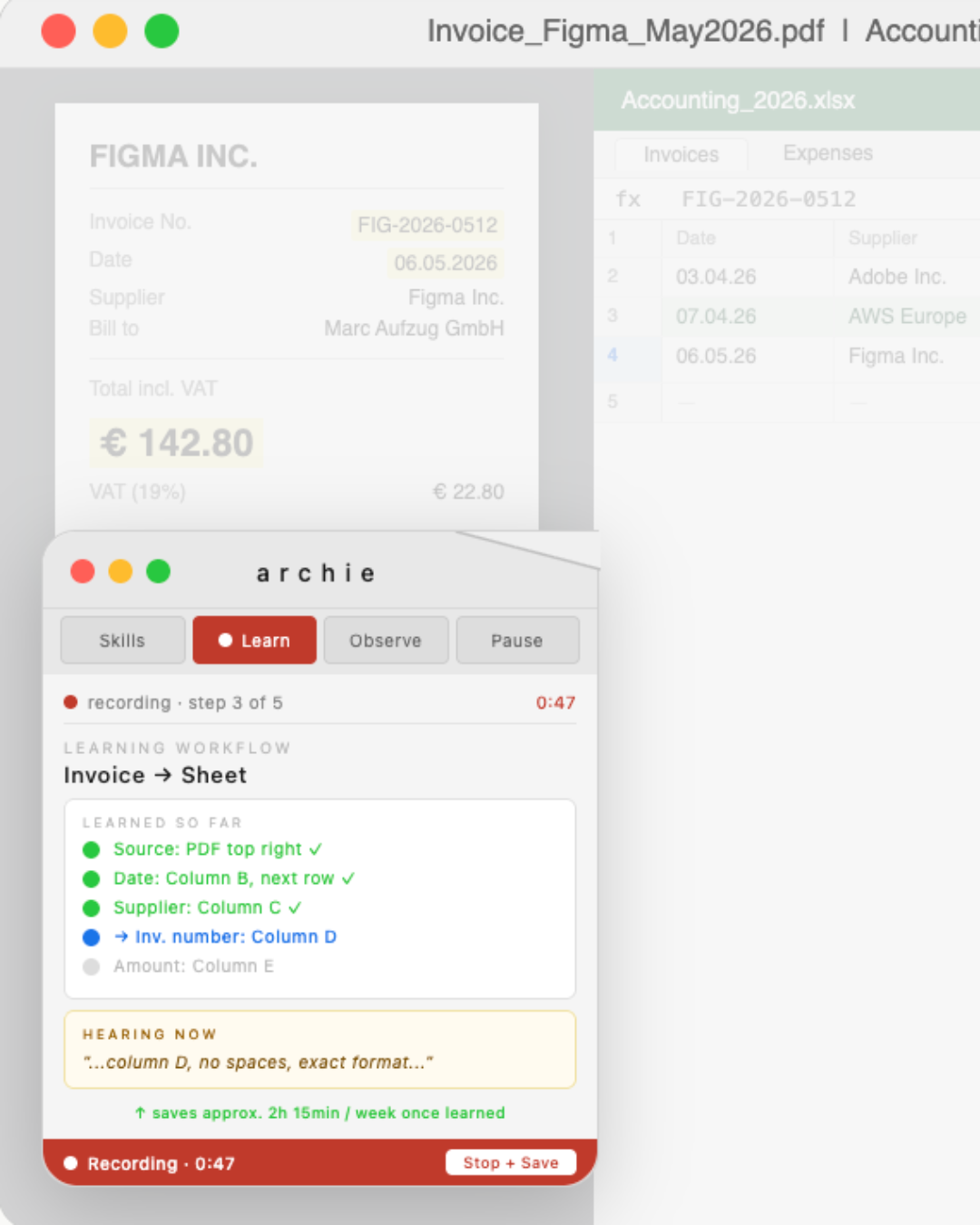This screenshot has height=1225, width=980.
Task: Click the blue dot beside Inv. number
Action: coord(91,937)
